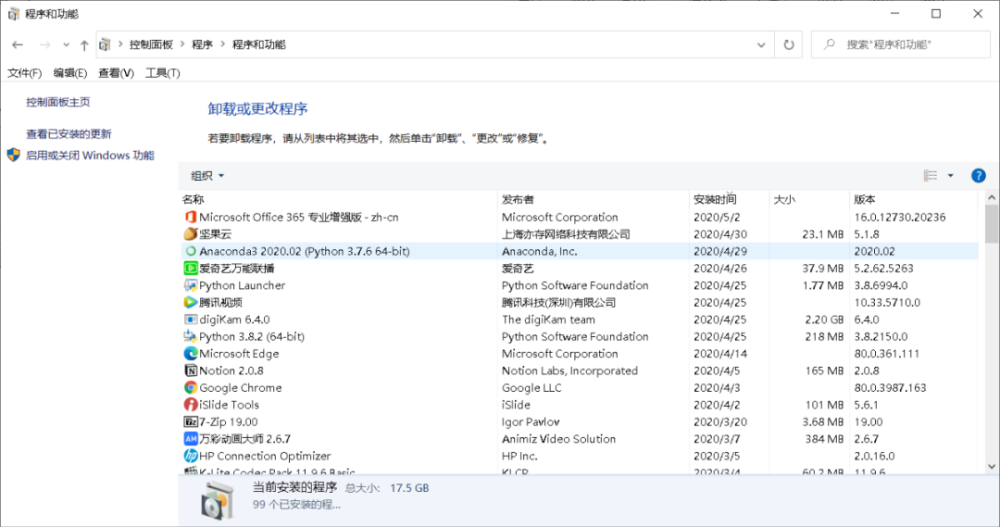The height and width of the screenshot is (527, 1000).
Task: Click the Python Launcher icon
Action: (190, 285)
